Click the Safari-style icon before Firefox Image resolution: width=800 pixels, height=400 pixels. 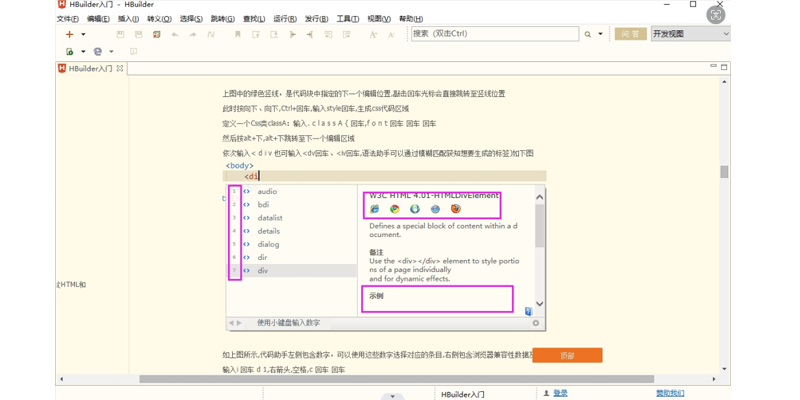point(435,209)
